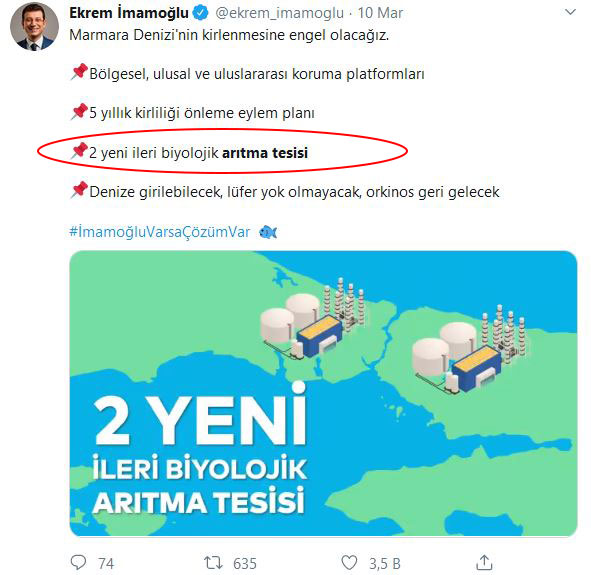Click the circled arıtma tesisi text

pyautogui.click(x=265, y=153)
